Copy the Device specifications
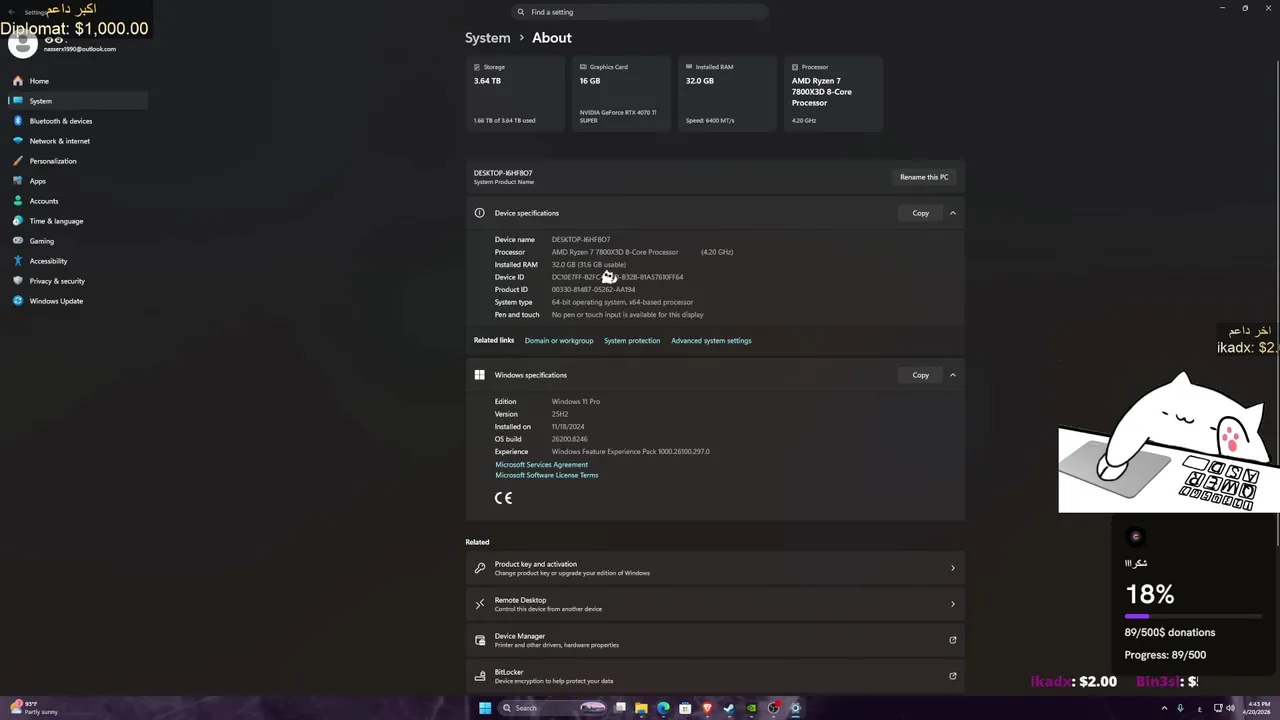The width and height of the screenshot is (1280, 720). pos(920,213)
